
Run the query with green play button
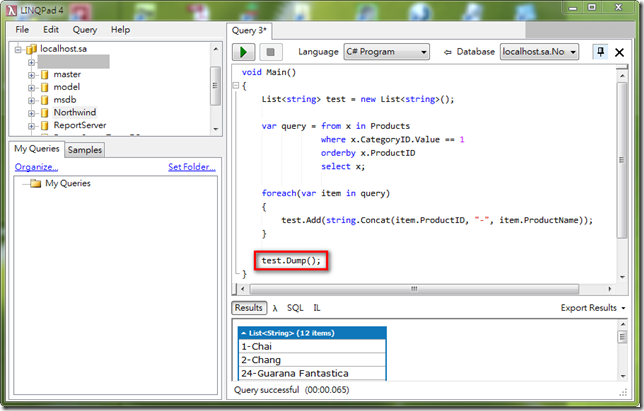pyautogui.click(x=244, y=52)
